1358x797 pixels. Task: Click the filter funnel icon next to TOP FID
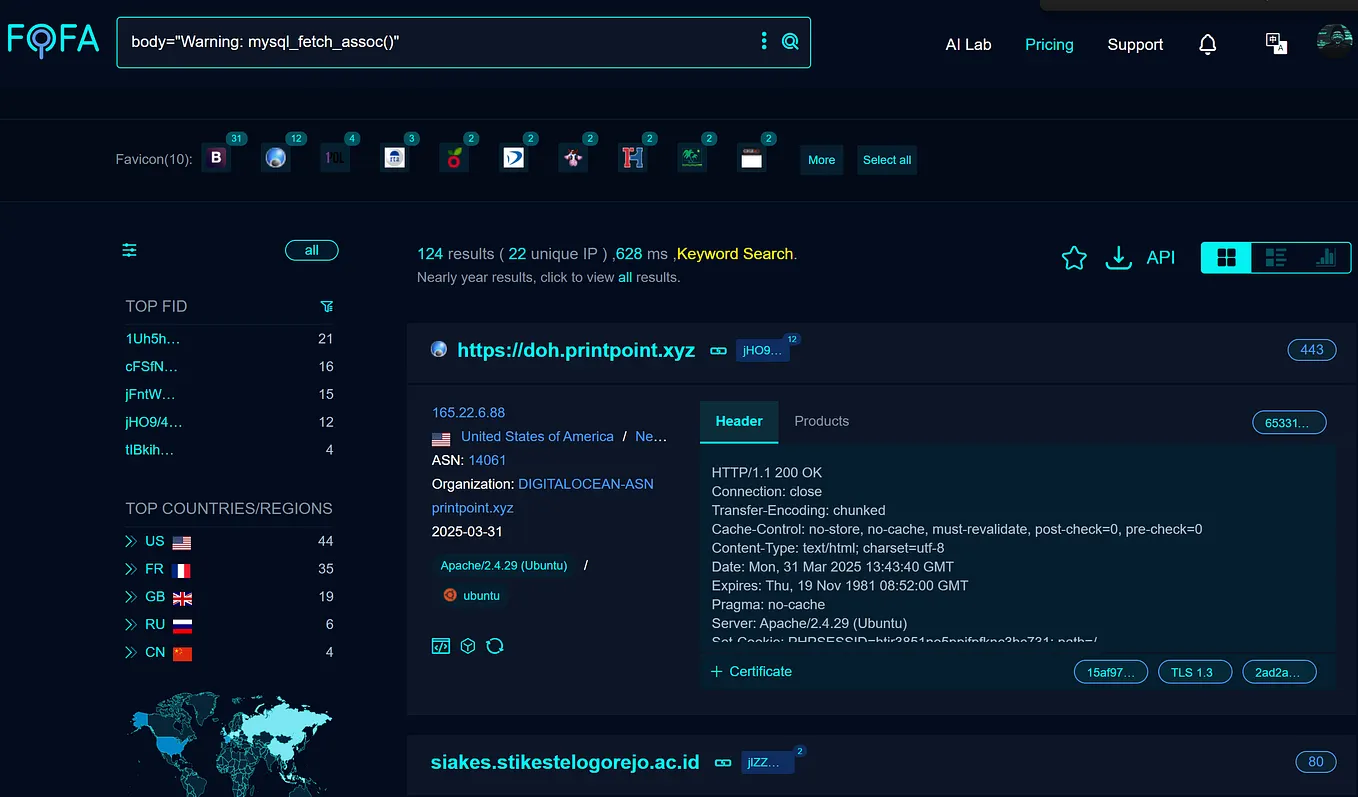[327, 306]
